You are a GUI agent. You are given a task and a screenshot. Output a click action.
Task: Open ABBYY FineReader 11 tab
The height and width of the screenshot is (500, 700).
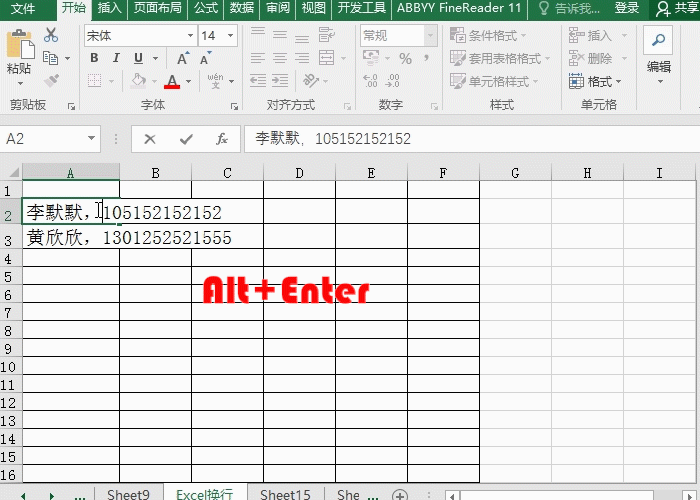tap(459, 8)
